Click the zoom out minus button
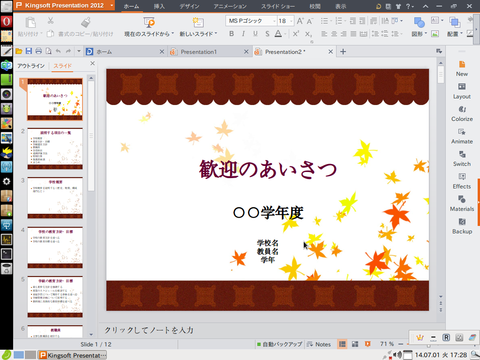The image size is (480, 360). (401, 344)
